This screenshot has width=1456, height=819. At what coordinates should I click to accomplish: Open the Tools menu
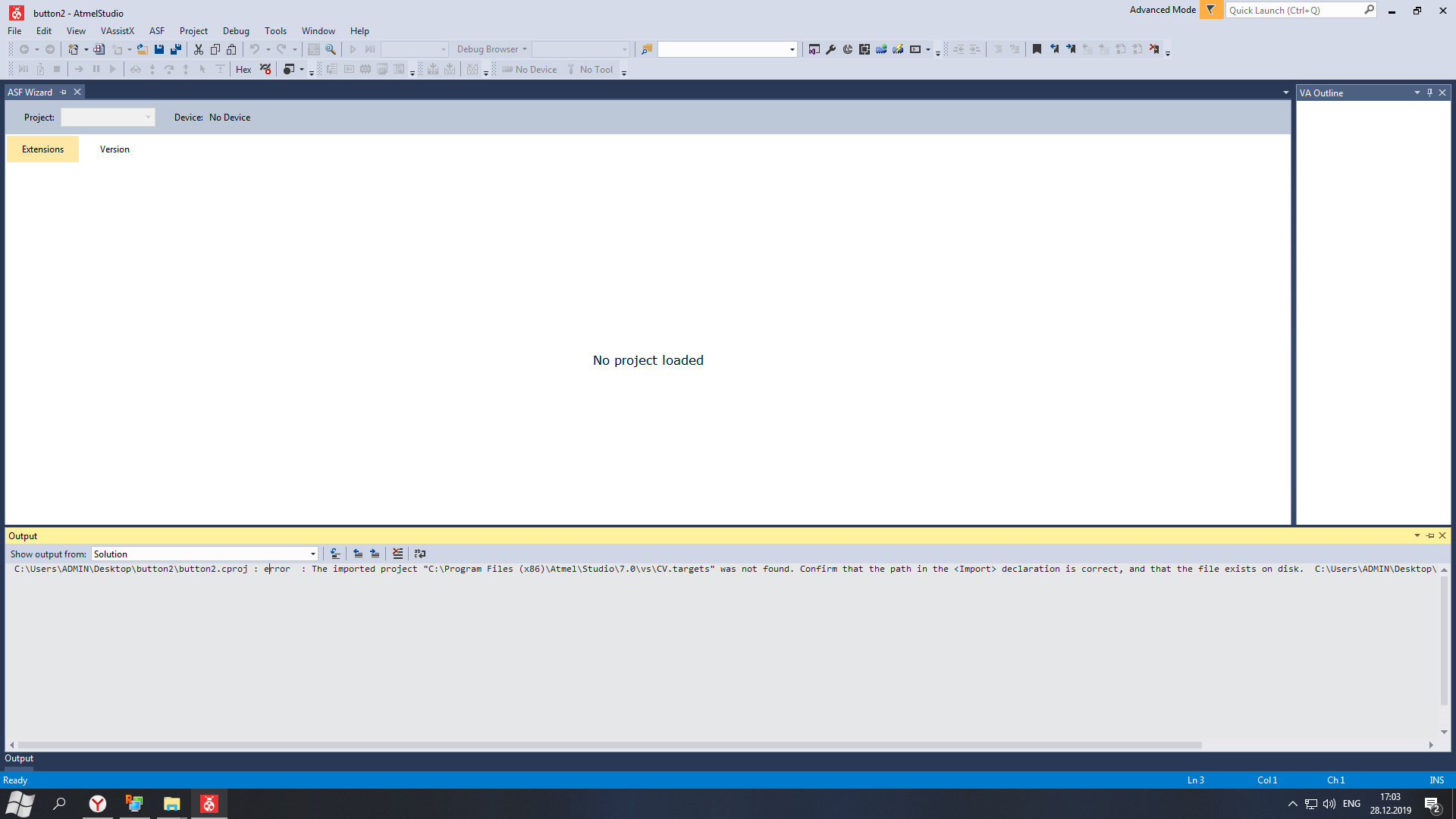(x=275, y=31)
